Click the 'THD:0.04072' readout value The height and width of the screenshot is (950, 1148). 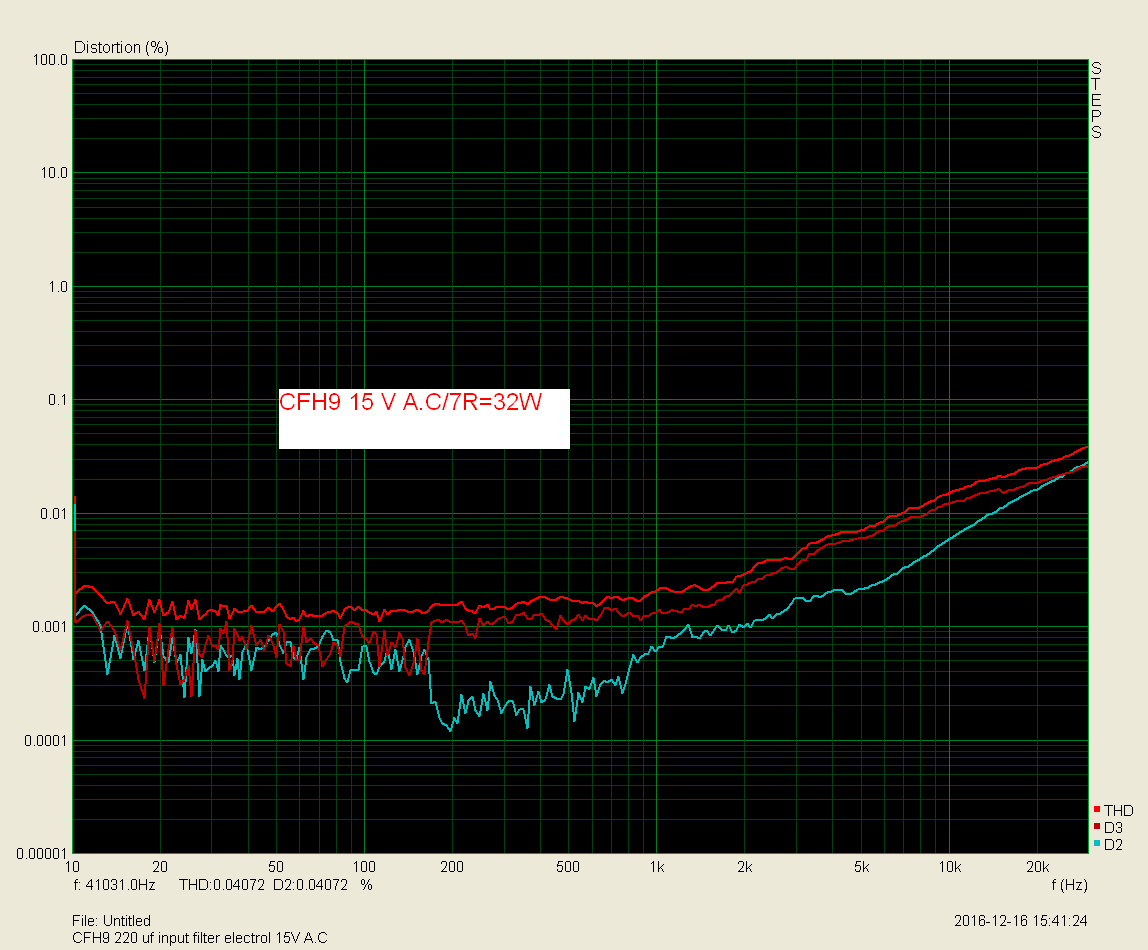(x=222, y=885)
